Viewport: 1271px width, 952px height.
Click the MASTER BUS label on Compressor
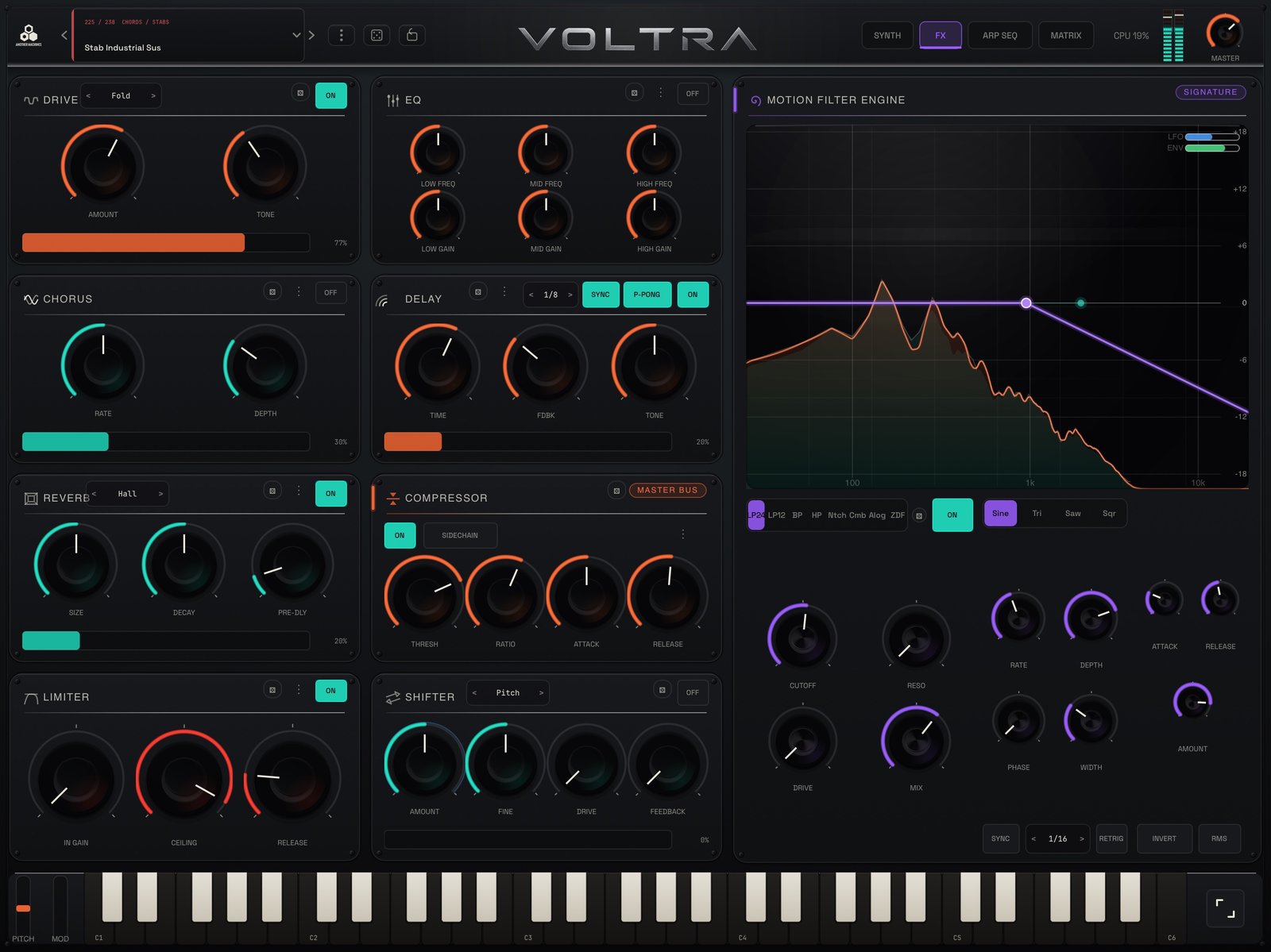(x=667, y=491)
